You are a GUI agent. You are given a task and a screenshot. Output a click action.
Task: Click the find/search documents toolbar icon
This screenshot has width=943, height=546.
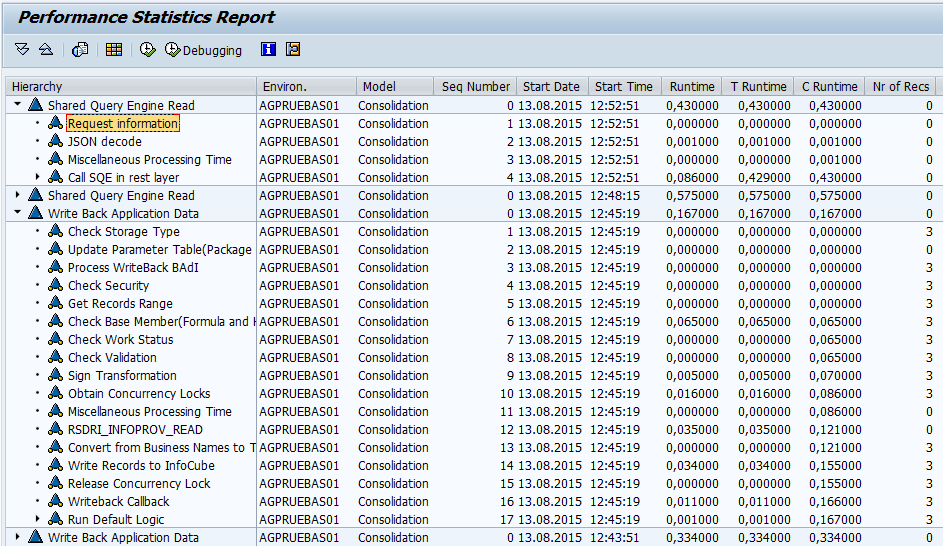pos(81,49)
